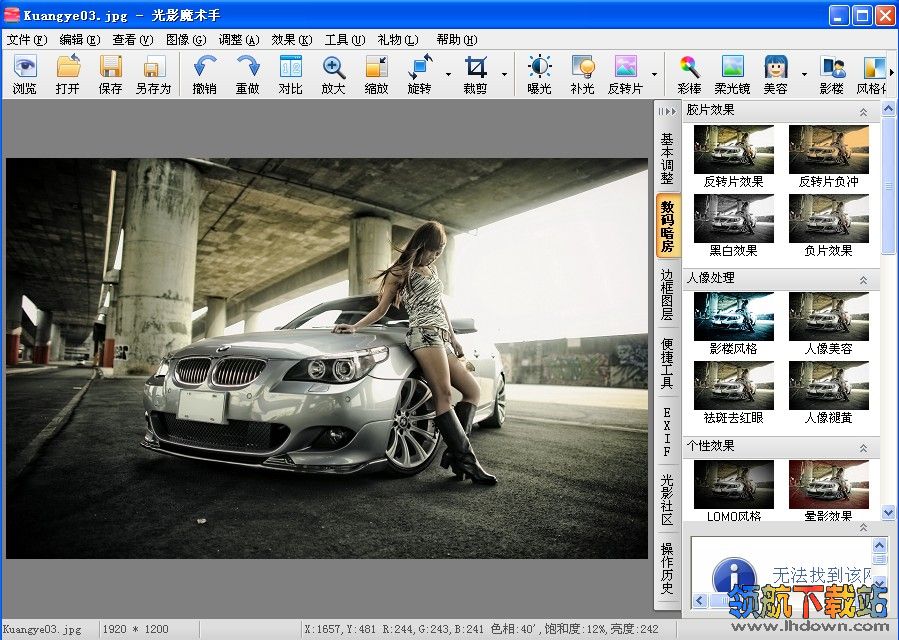Screen dimensions: 899x640
Task: Switch to the 基本调整 side tab
Action: 667,158
